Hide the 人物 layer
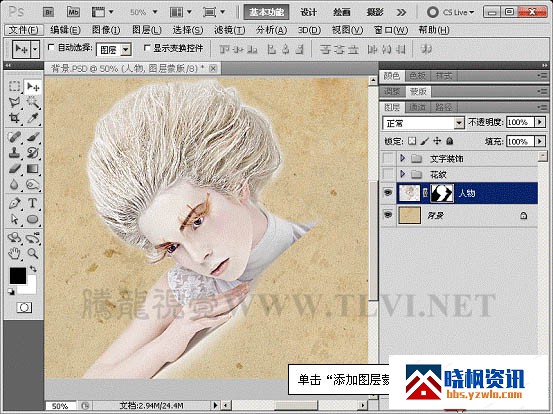553x414 pixels. pyautogui.click(x=388, y=193)
